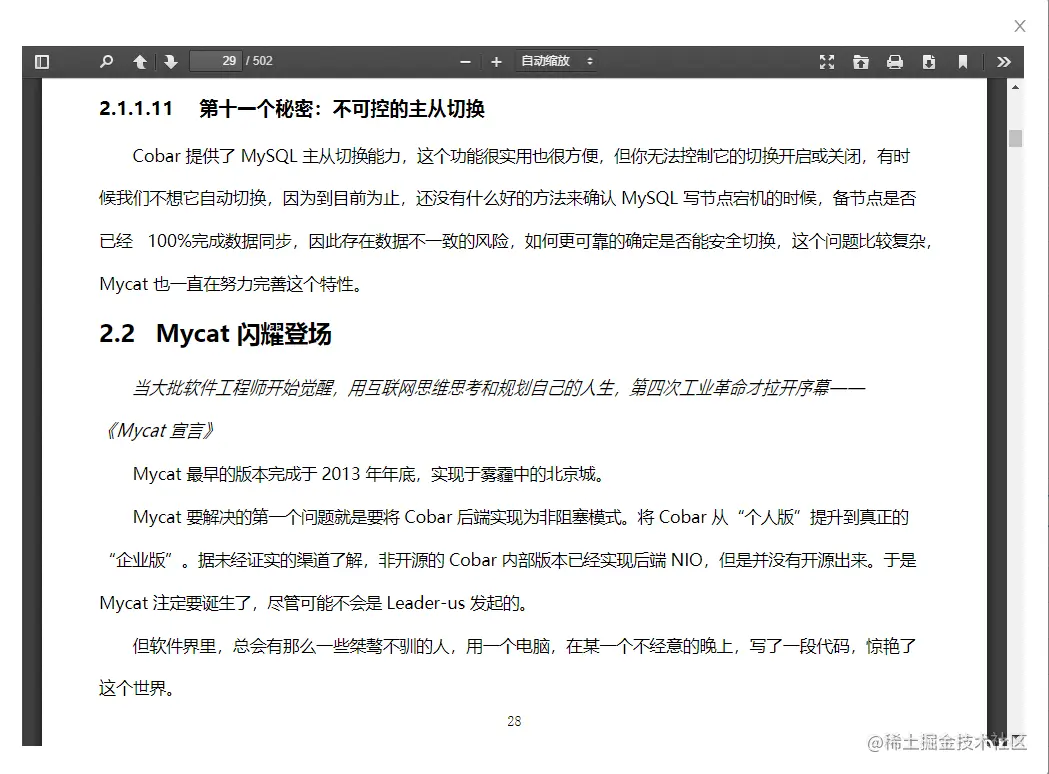Zoom in using the plus button
The image size is (1049, 774).
pos(496,61)
